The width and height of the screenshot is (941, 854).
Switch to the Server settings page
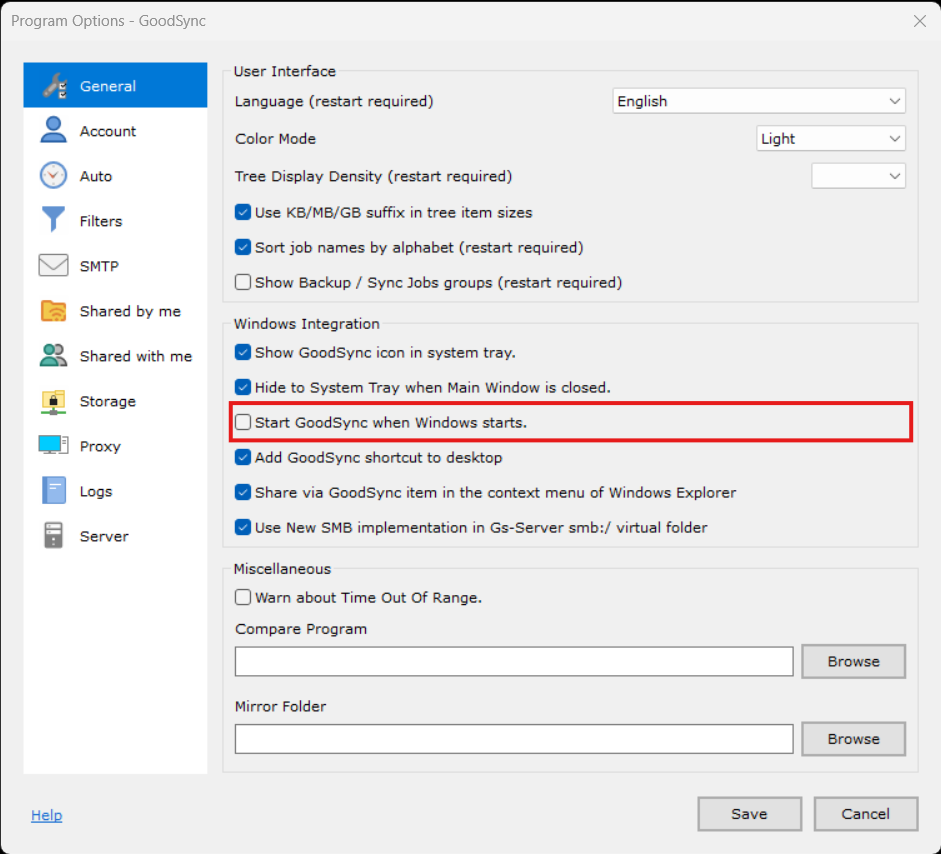(x=104, y=536)
